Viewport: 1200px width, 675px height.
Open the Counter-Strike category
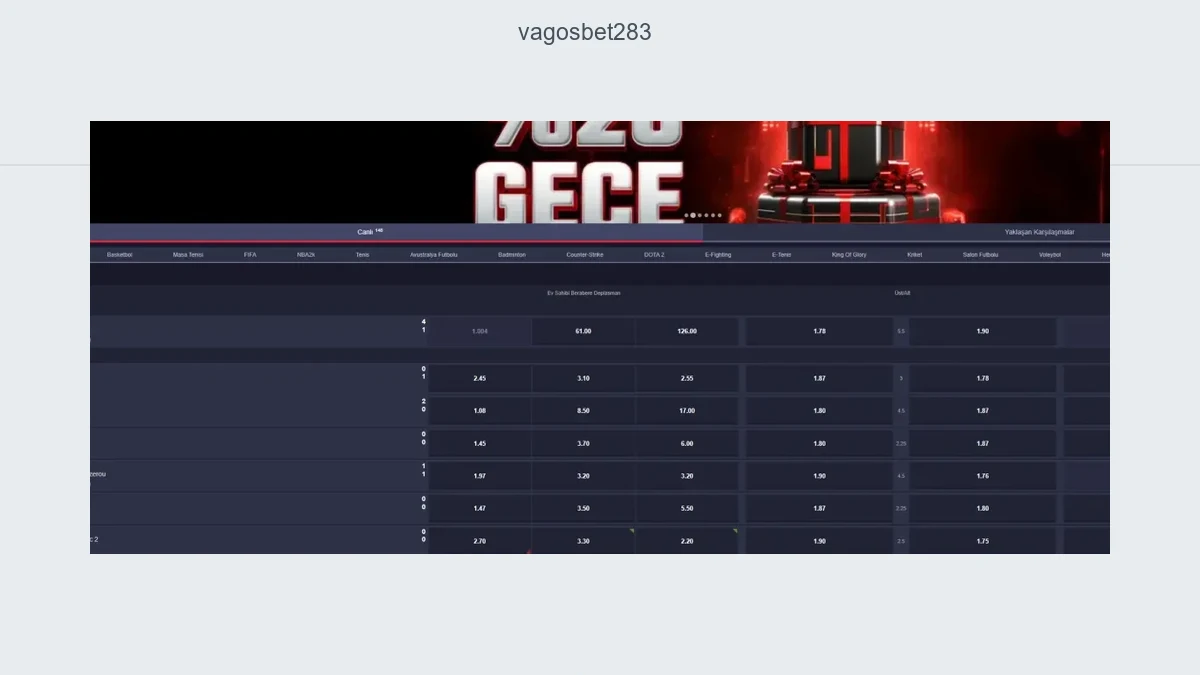pyautogui.click(x=585, y=255)
